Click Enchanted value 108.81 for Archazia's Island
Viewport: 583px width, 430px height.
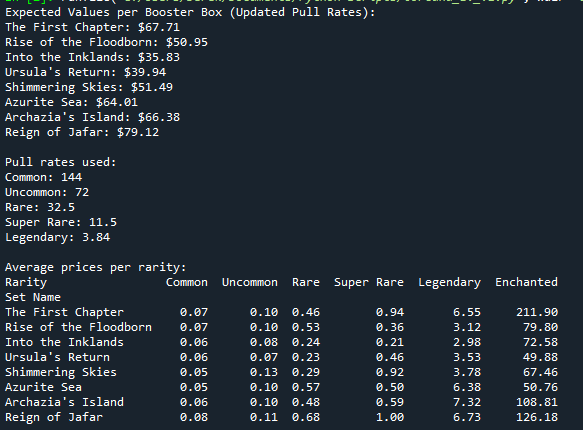[537, 402]
